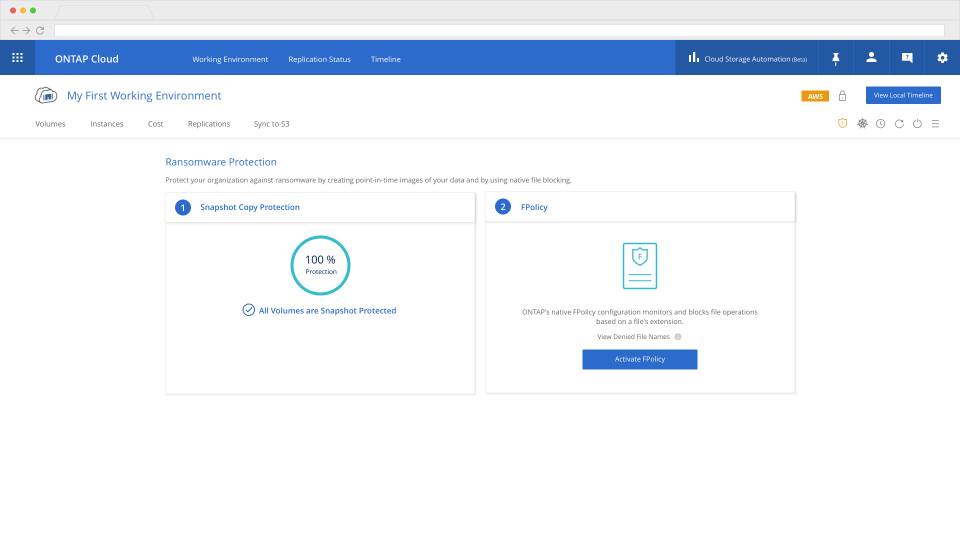Viewport: 960px width, 540px height.
Task: Click the FPolicy document shield icon
Action: (640, 266)
